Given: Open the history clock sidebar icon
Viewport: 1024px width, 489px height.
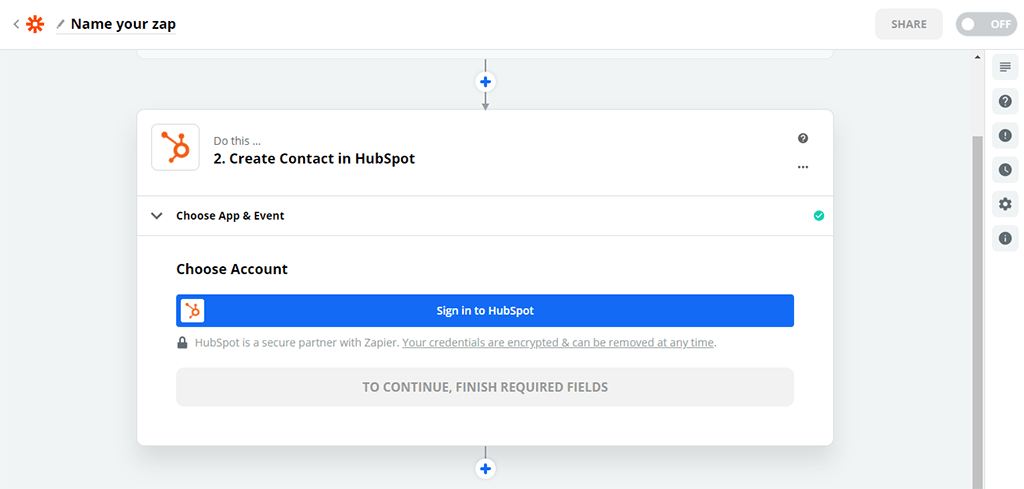Looking at the screenshot, I should click(1005, 170).
